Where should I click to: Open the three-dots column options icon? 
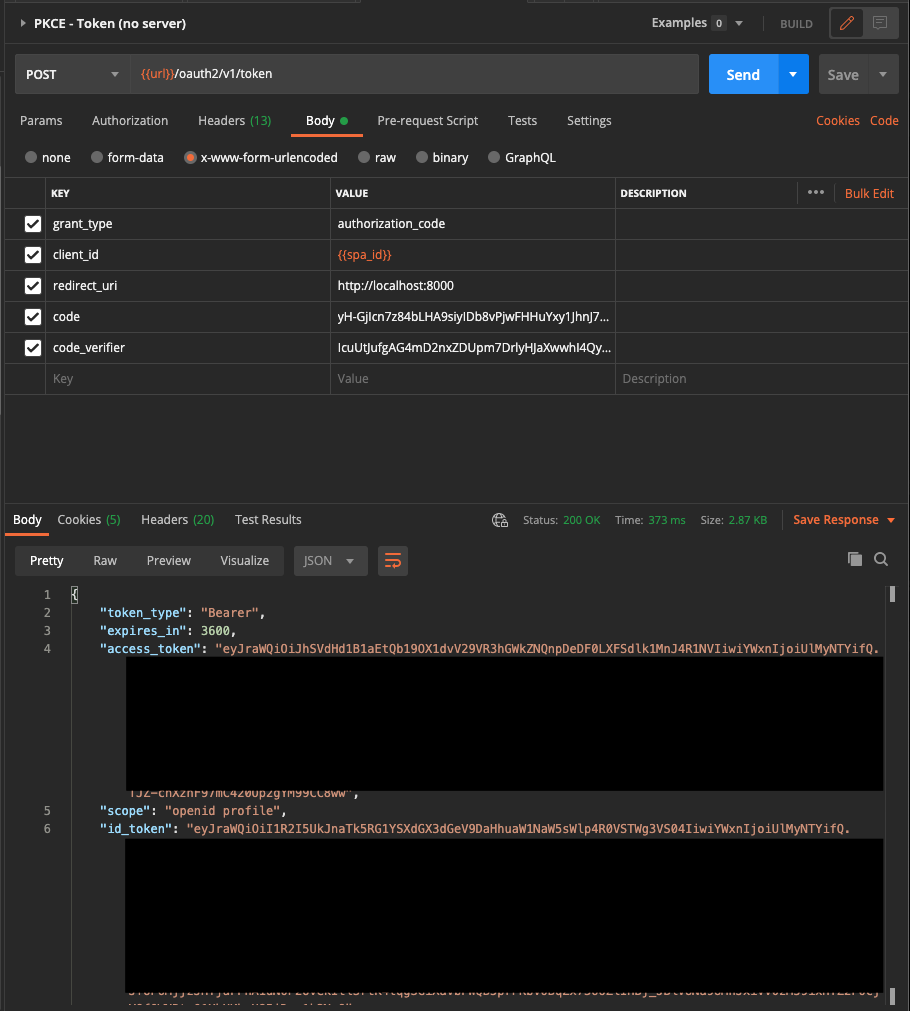815,193
